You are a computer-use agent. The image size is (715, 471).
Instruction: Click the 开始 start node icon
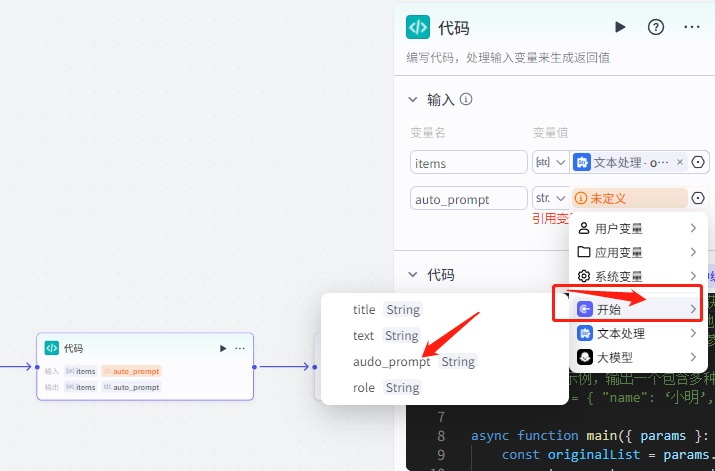tap(585, 309)
